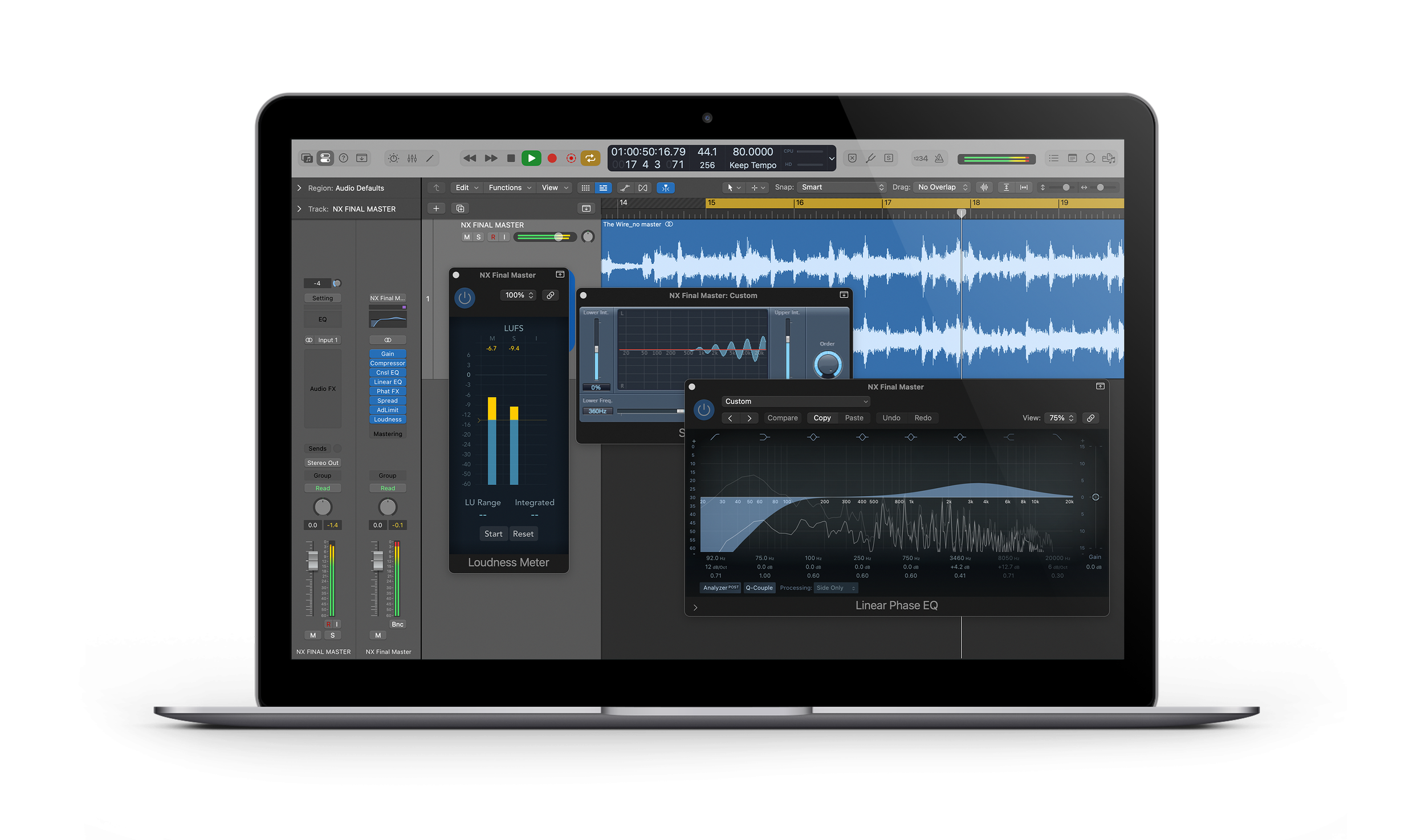The width and height of the screenshot is (1425, 840).
Task: Open the LCD display mode chevron
Action: click(x=832, y=158)
